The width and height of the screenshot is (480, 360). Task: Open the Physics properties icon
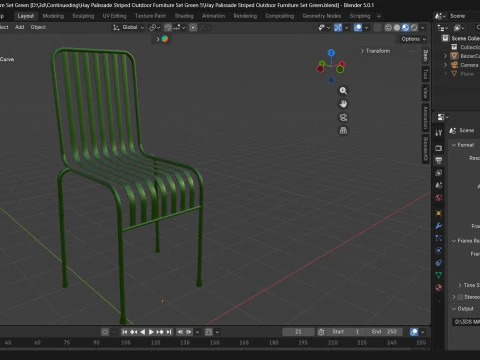coord(439,250)
